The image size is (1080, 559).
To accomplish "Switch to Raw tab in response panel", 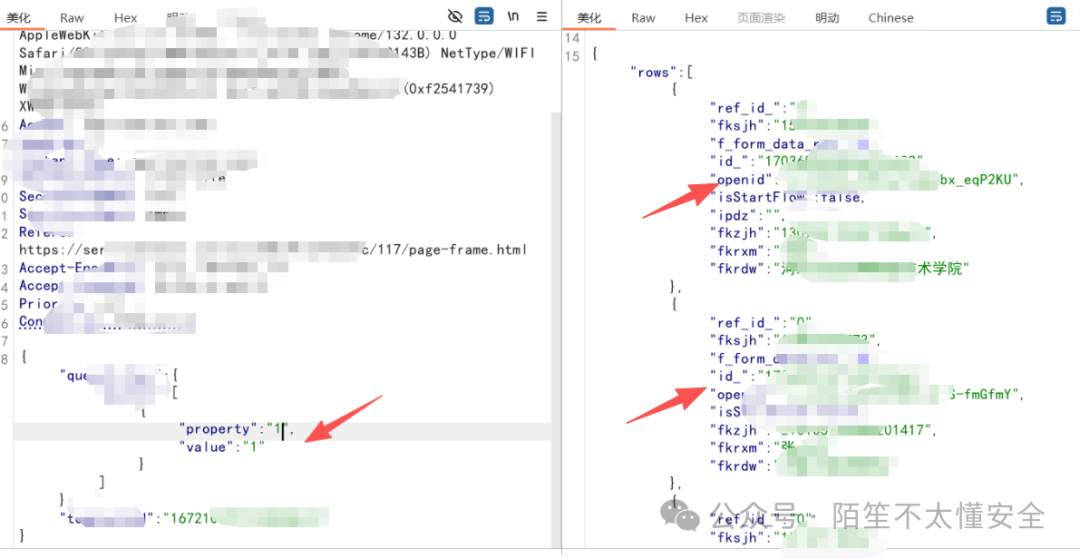I will [643, 18].
